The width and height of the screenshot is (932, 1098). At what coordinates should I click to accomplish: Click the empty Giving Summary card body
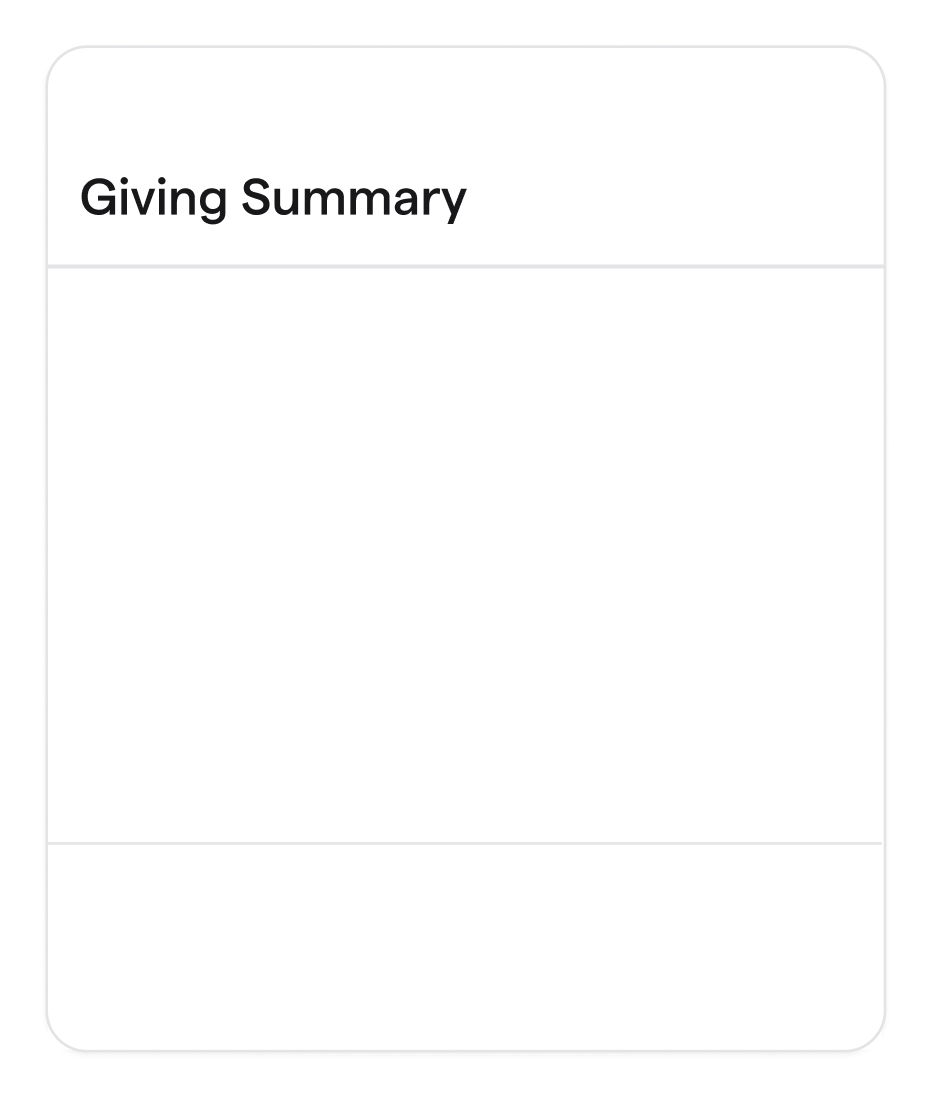click(x=466, y=555)
